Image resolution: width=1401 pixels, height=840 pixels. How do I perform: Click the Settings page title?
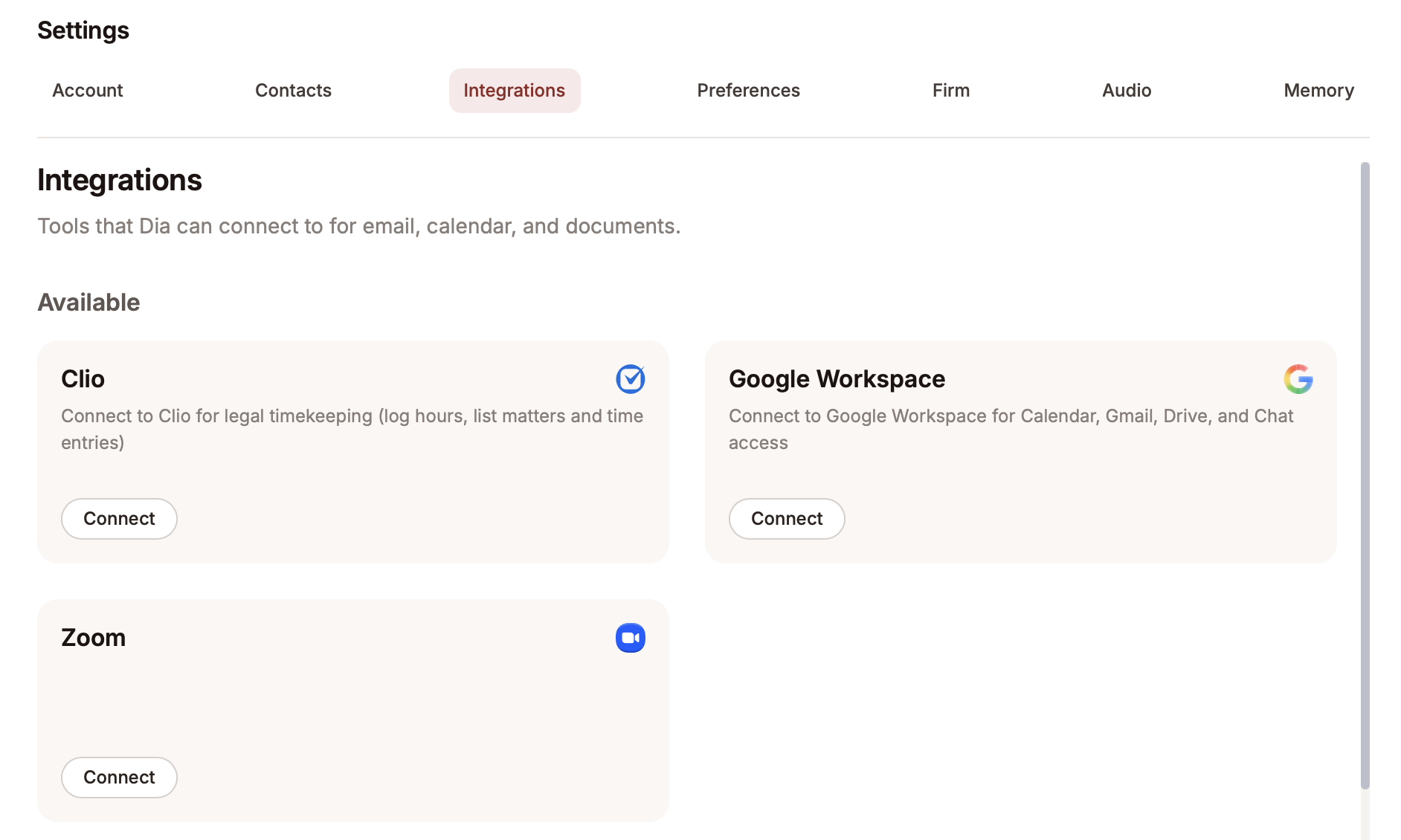tap(83, 30)
